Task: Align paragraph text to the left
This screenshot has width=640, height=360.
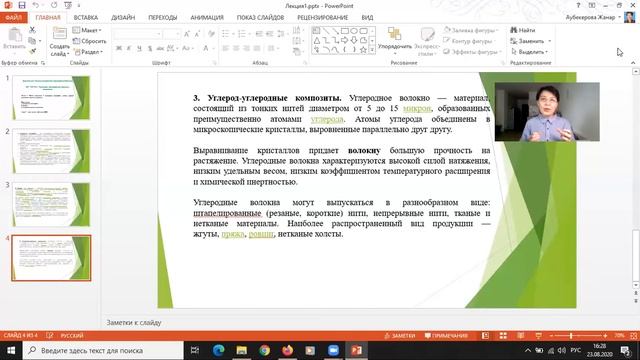Action: tap(225, 49)
